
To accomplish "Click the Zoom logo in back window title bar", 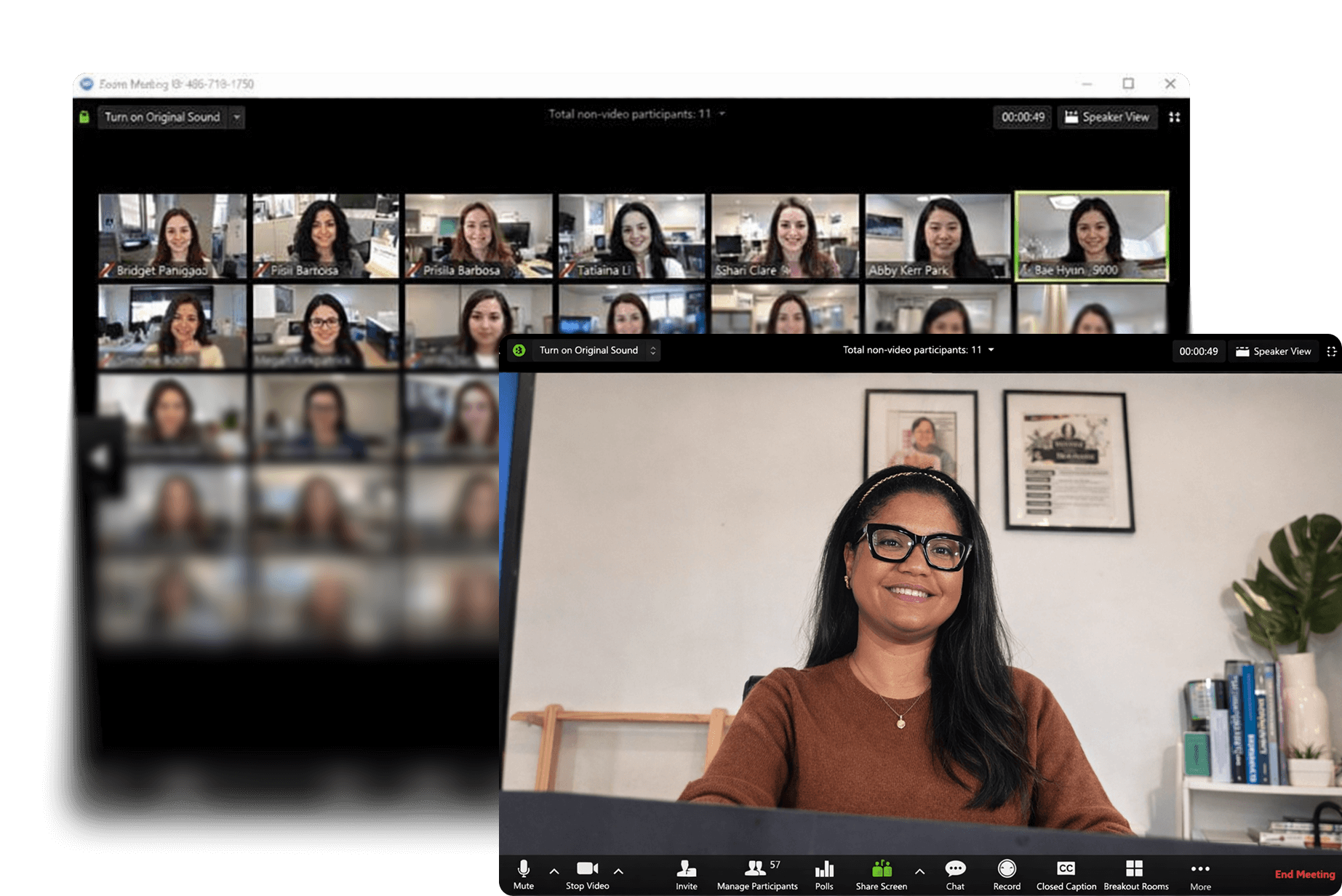I will pyautogui.click(x=87, y=84).
